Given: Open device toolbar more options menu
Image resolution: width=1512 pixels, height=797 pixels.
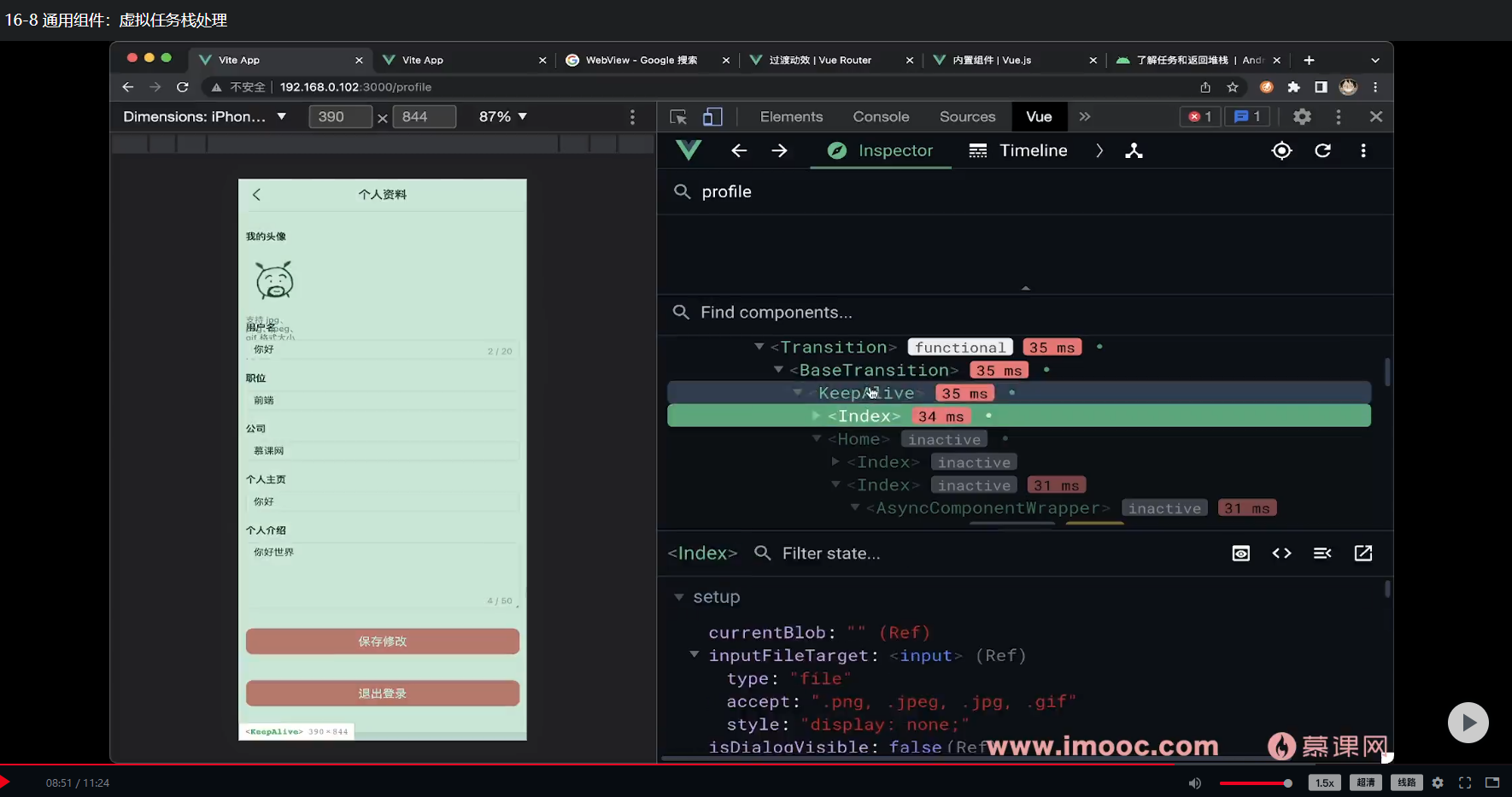Looking at the screenshot, I should [632, 116].
